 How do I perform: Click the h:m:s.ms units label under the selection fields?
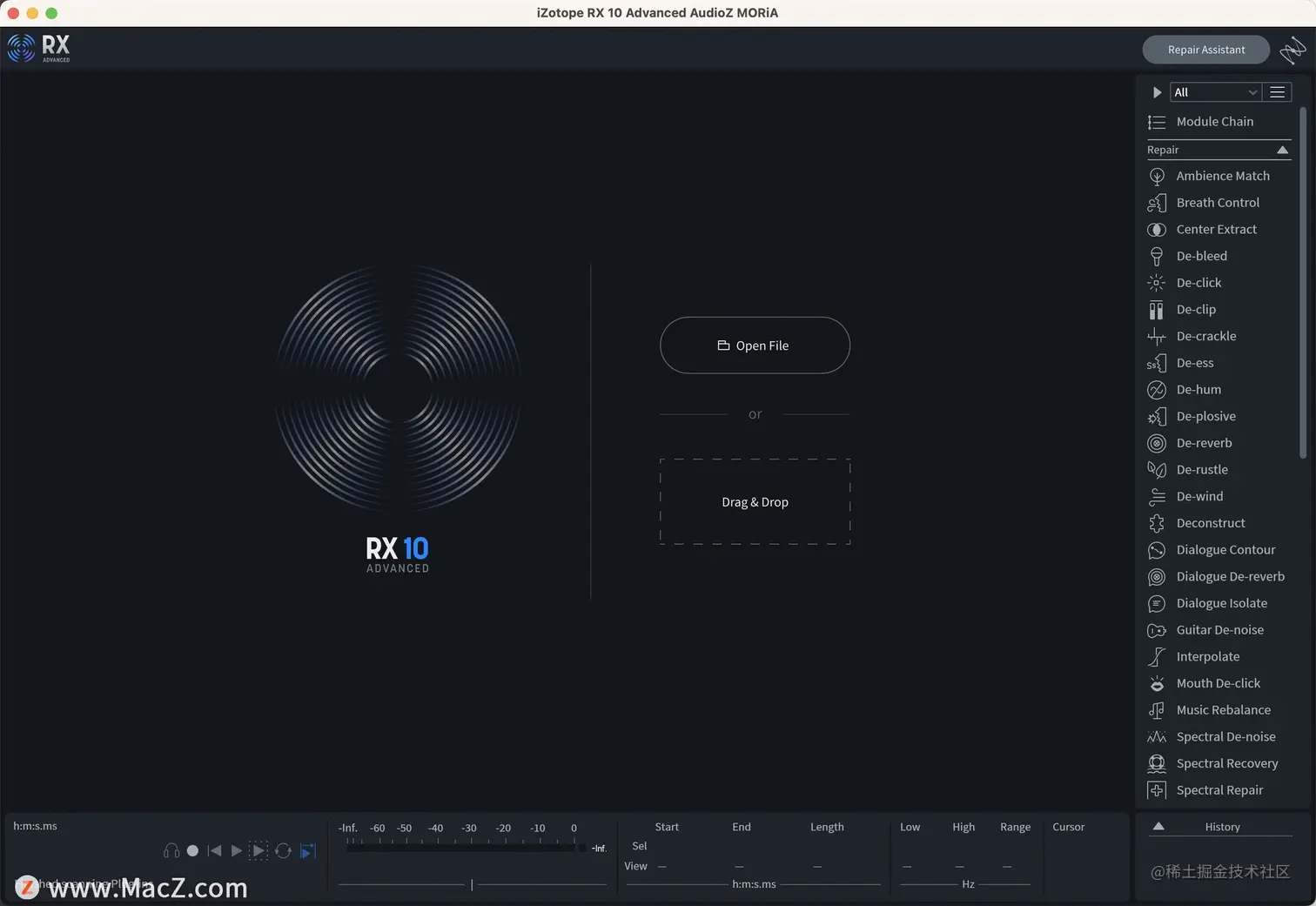(754, 884)
